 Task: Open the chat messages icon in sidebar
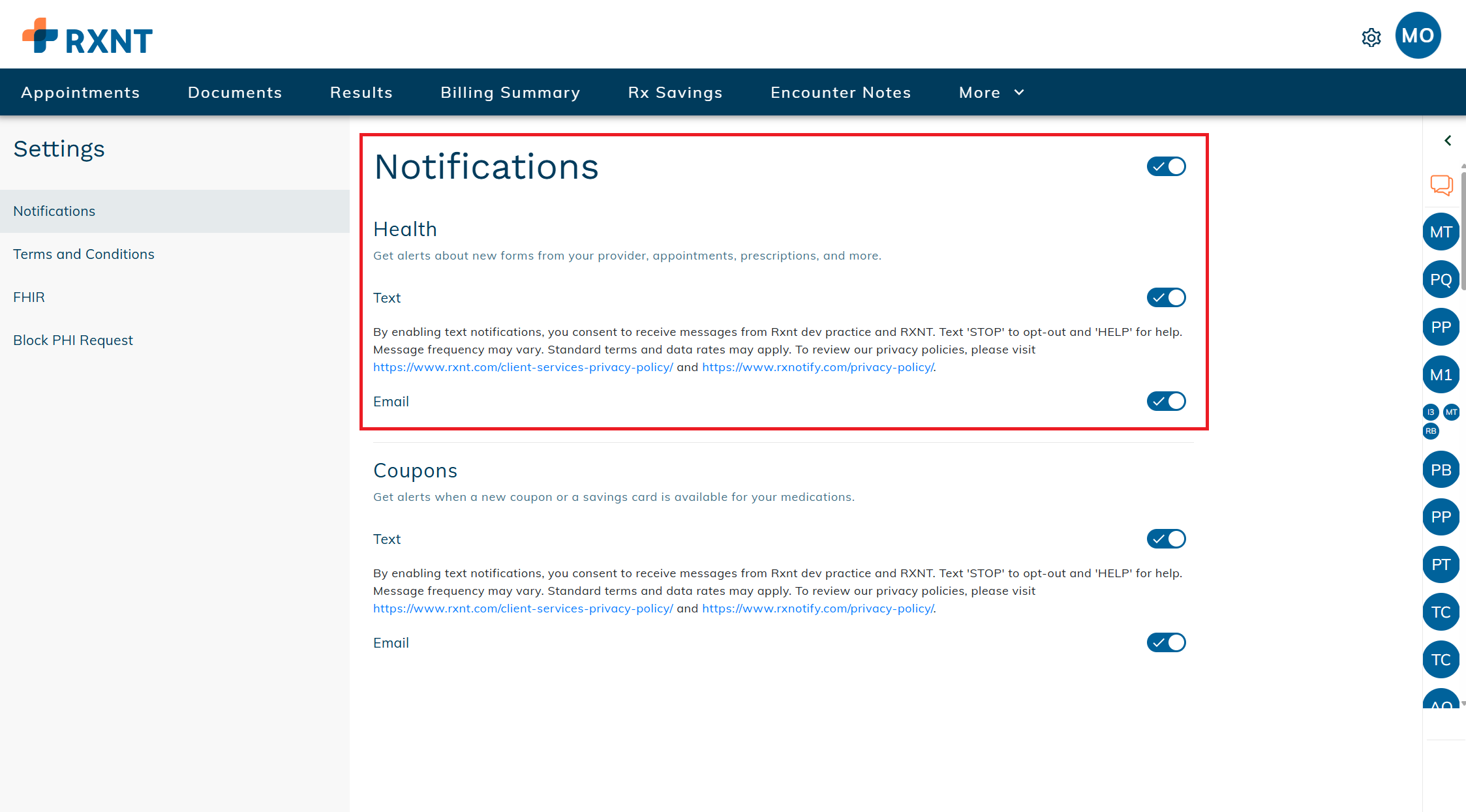click(1441, 185)
